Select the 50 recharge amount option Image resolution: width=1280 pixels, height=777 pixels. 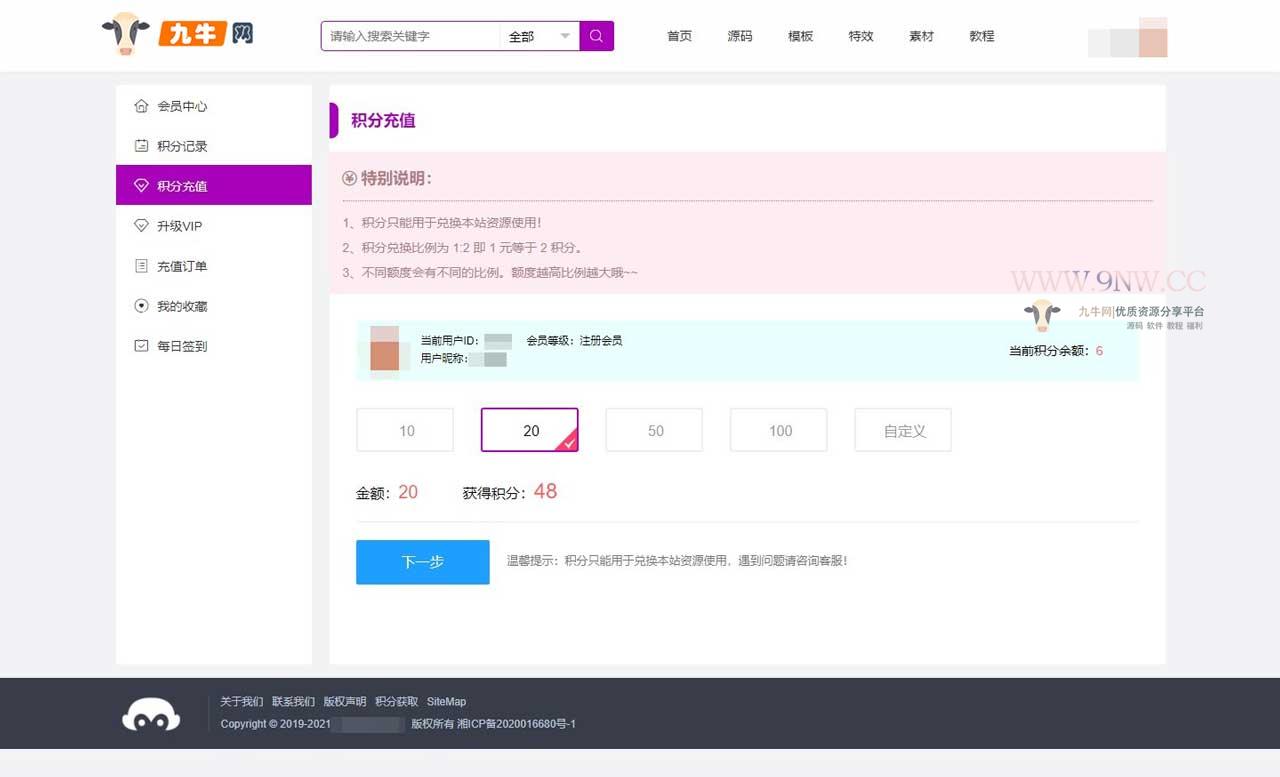(655, 430)
